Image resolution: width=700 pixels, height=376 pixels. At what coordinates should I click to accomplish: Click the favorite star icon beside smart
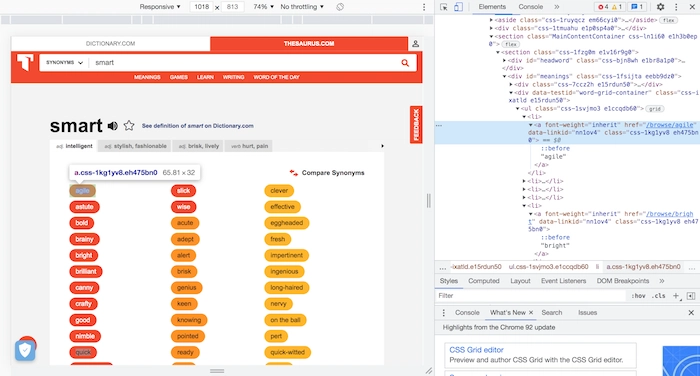129,125
